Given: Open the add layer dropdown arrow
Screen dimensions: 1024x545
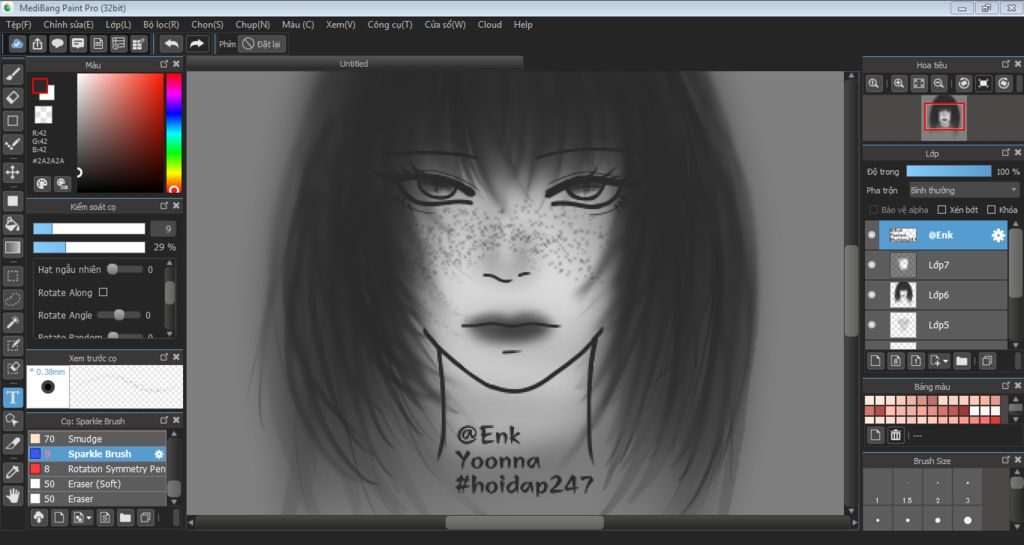Looking at the screenshot, I should pyautogui.click(x=945, y=362).
